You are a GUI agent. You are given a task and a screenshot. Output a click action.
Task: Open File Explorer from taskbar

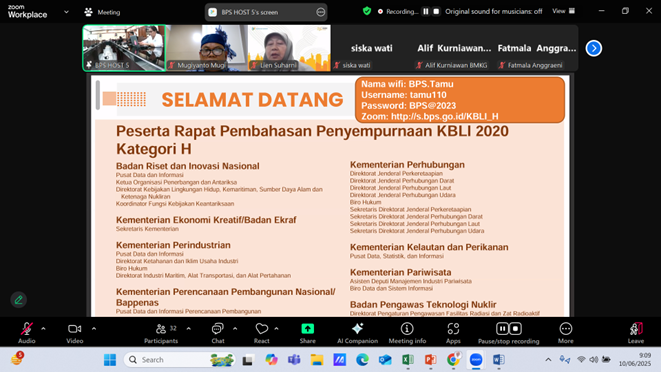(x=317, y=360)
